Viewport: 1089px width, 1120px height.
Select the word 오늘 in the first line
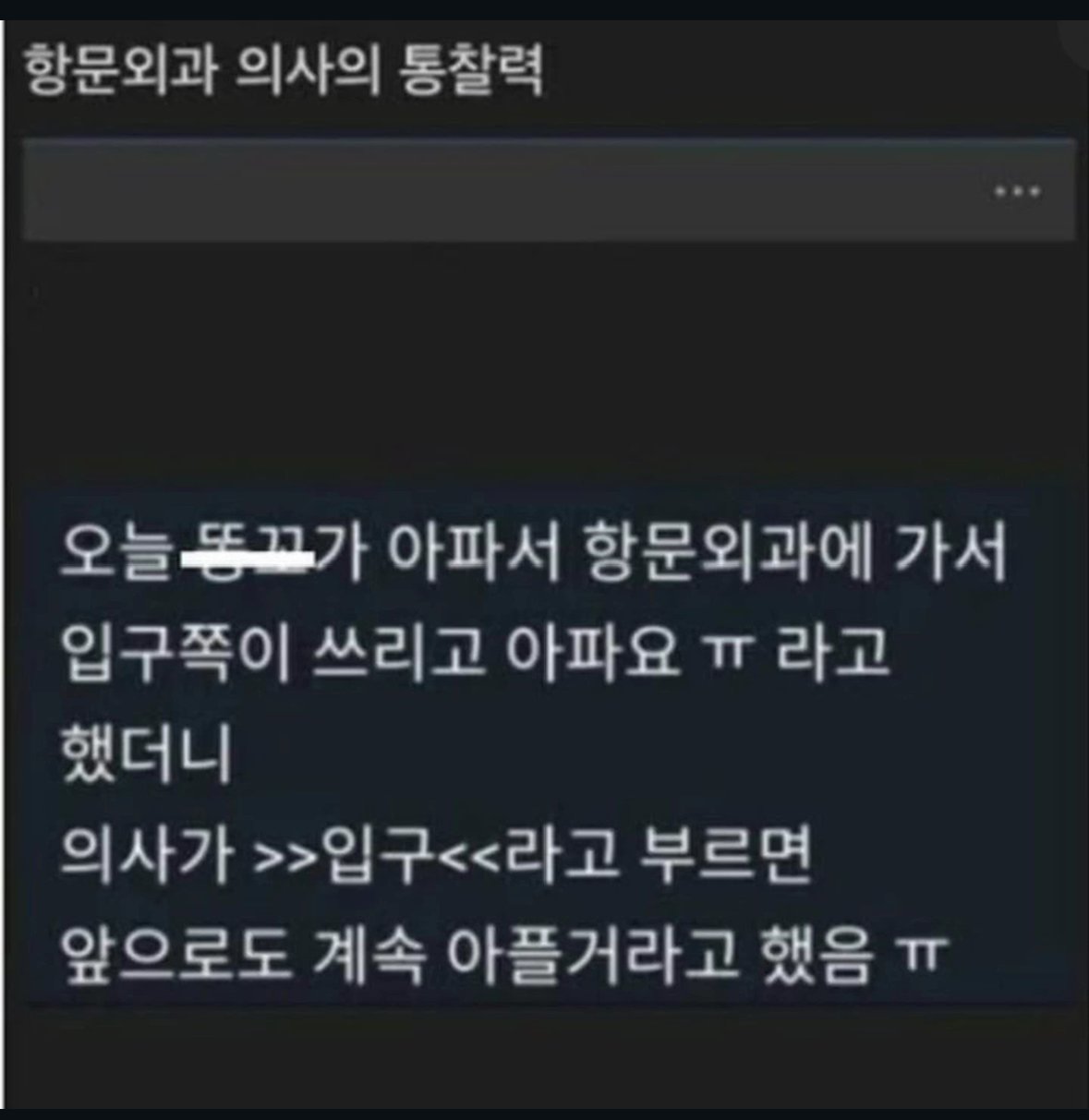(115, 555)
